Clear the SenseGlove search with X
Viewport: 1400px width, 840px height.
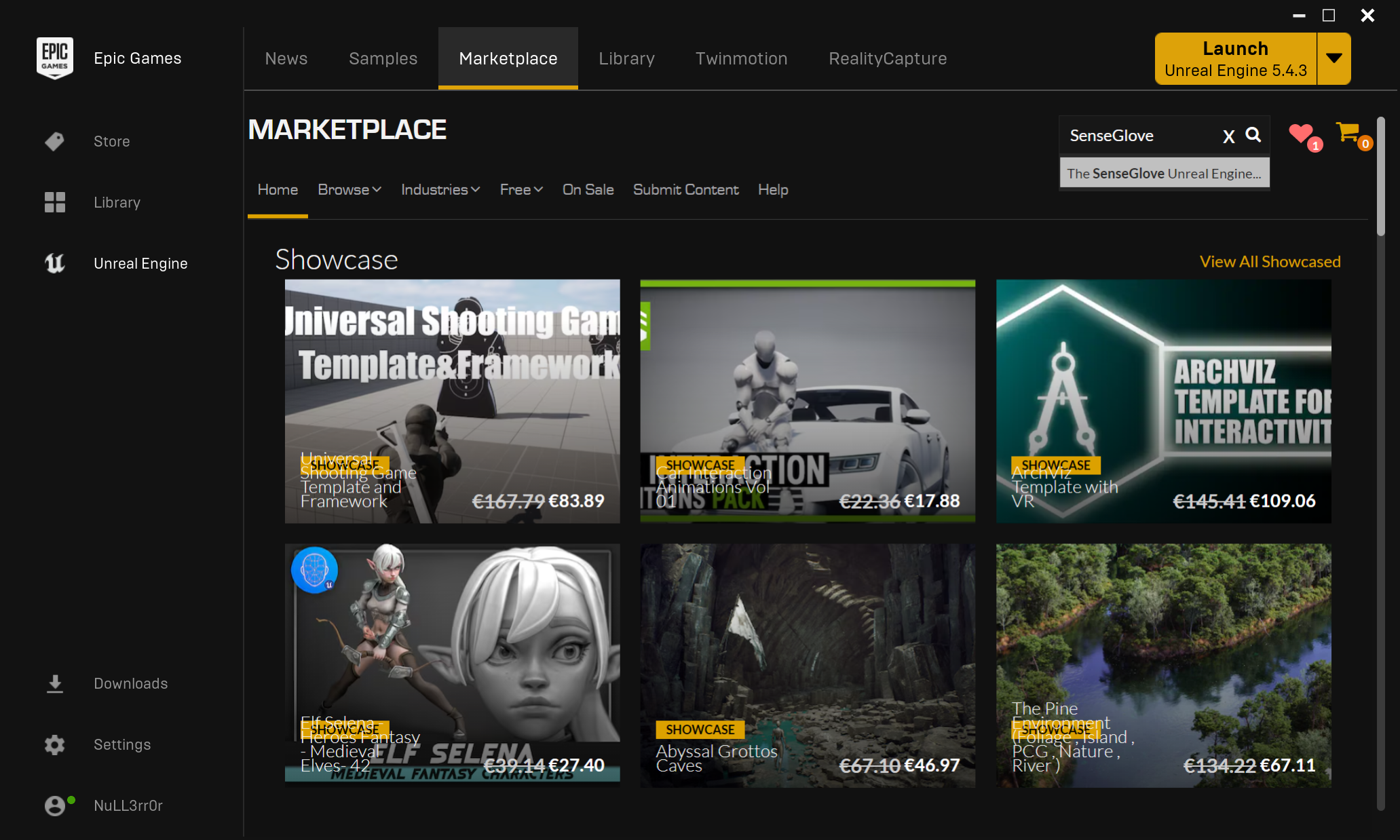pos(1228,136)
